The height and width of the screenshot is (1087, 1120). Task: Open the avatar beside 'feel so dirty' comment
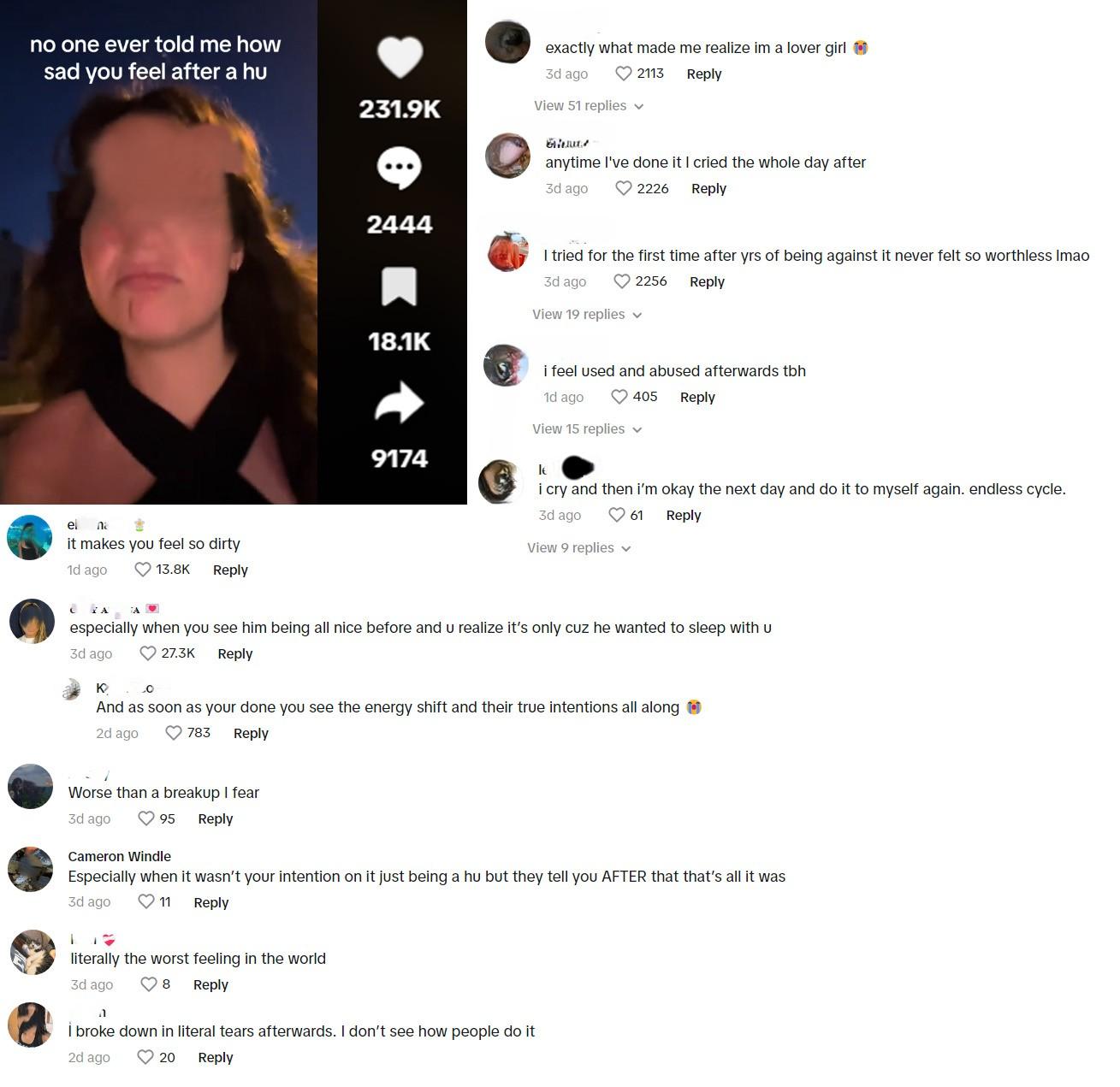click(30, 538)
